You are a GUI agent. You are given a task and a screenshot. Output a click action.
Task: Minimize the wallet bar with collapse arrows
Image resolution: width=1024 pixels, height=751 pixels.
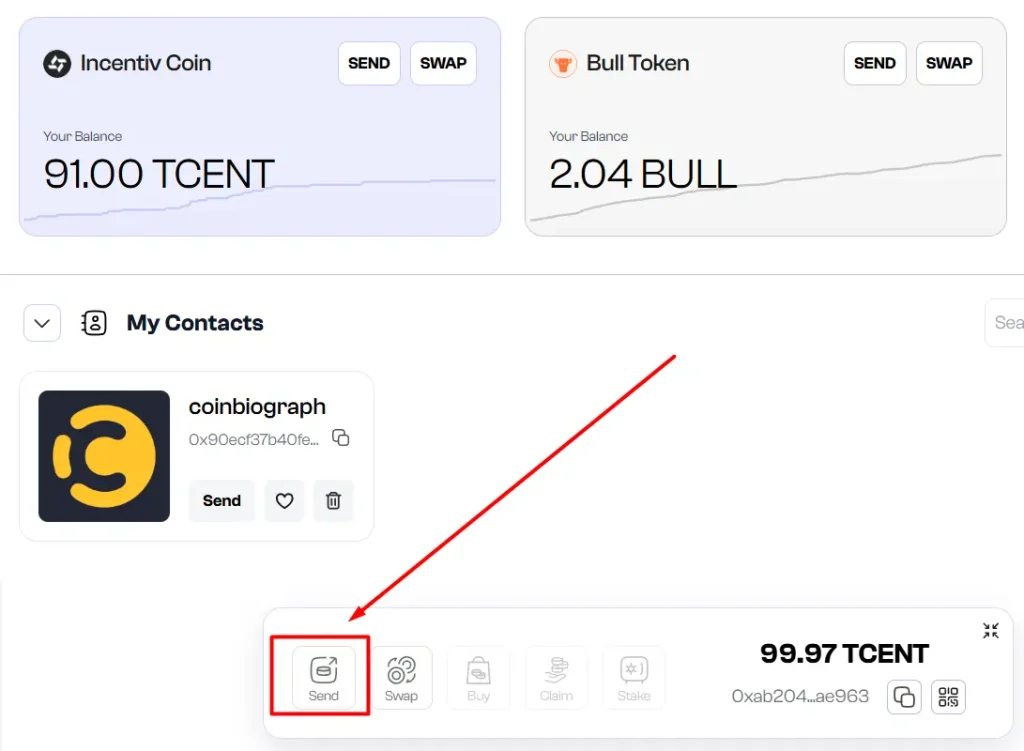tap(991, 630)
